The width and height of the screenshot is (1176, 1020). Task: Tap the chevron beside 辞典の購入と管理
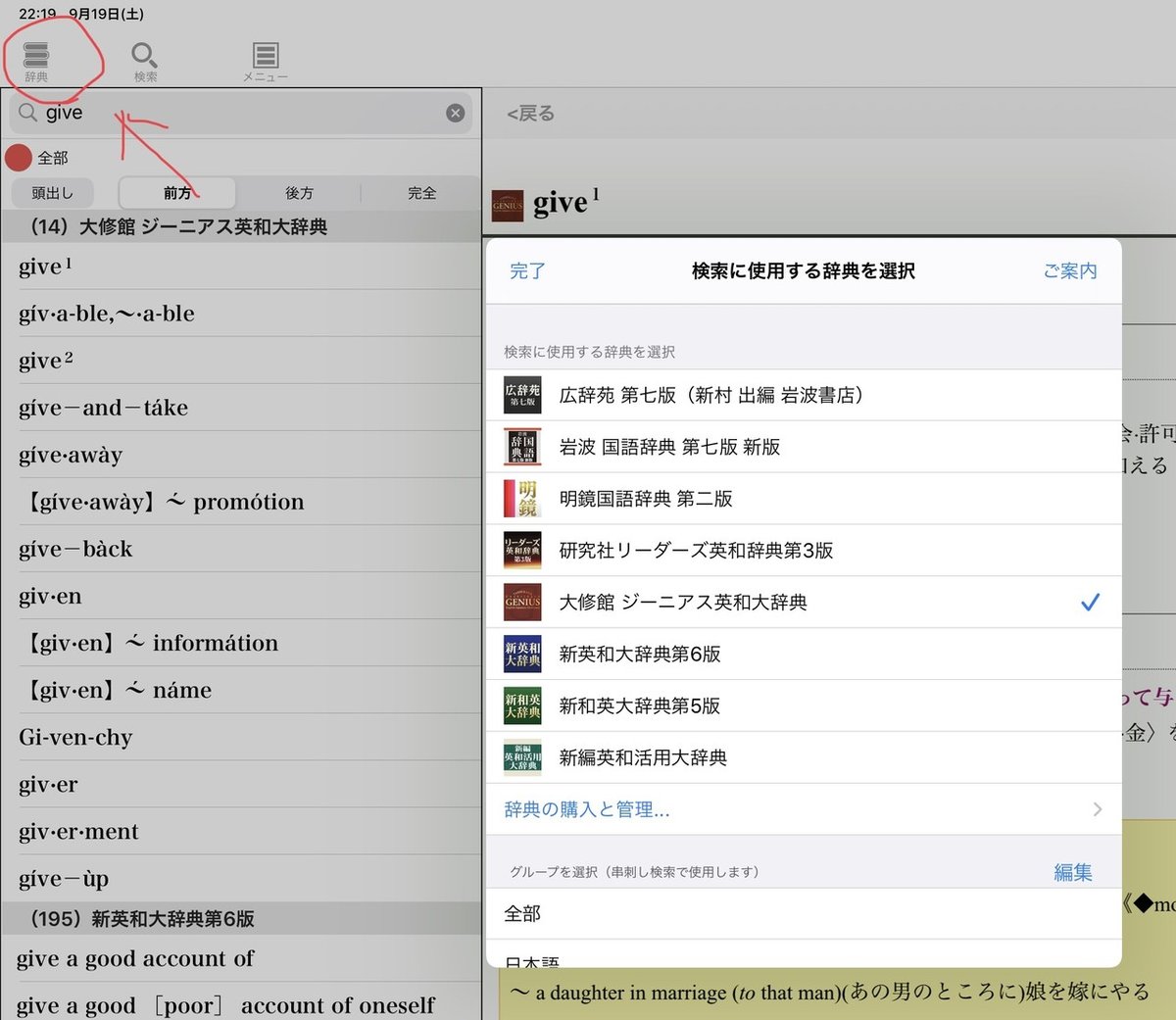1097,809
